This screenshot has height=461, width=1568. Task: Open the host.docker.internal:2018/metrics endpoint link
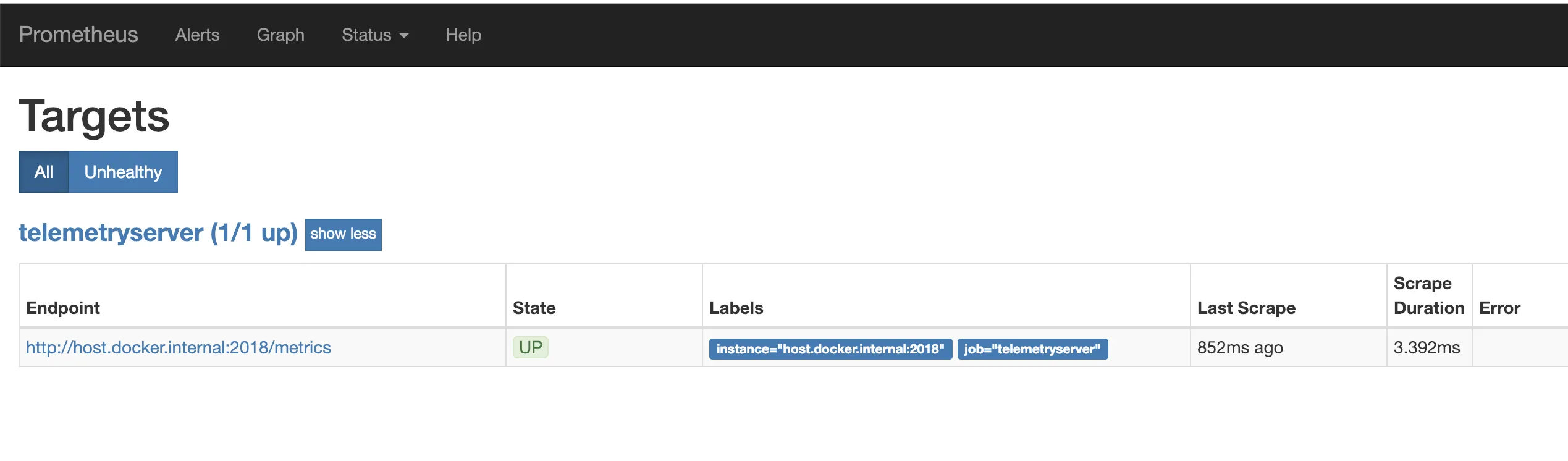(179, 347)
